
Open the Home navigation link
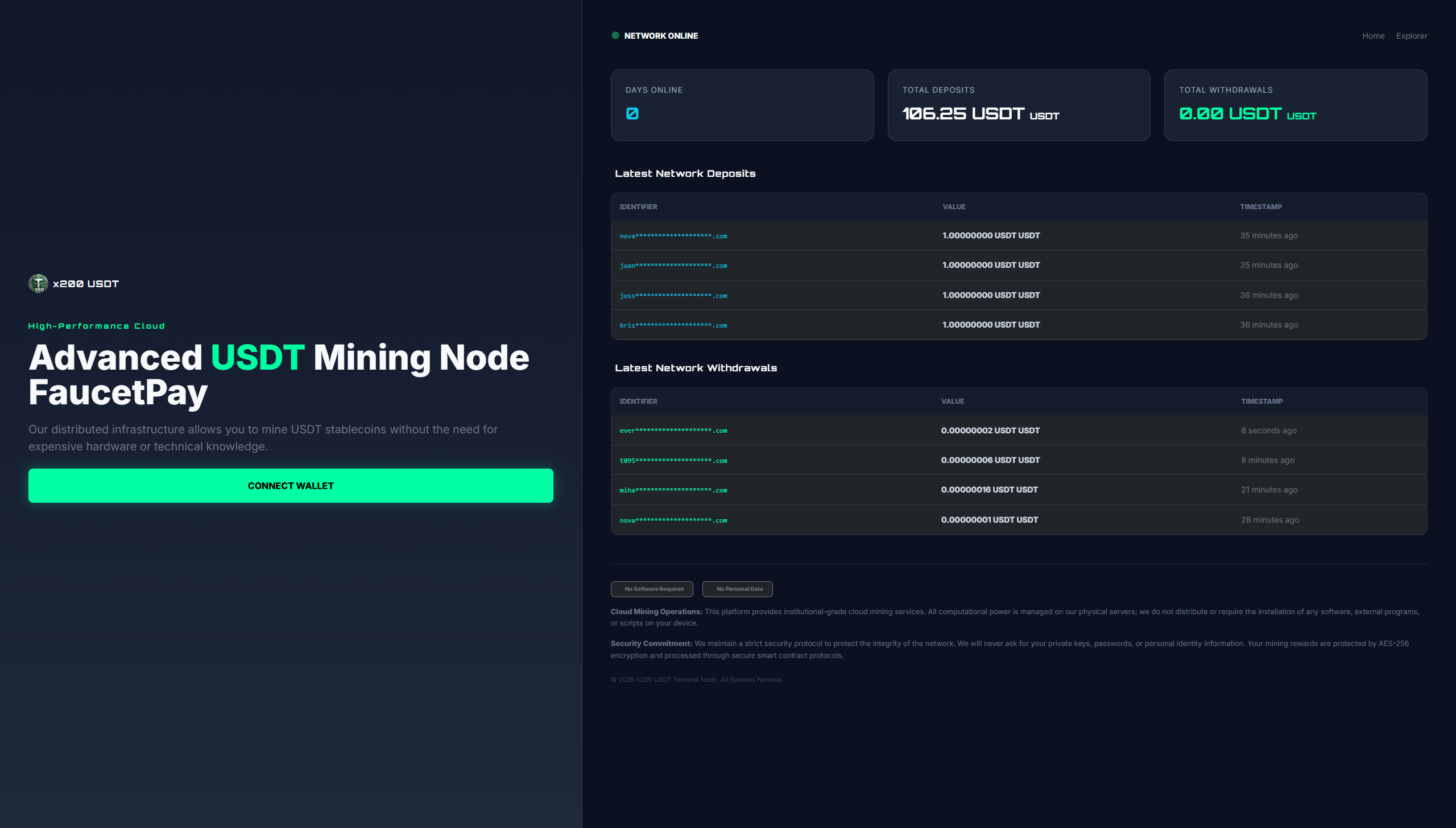point(1373,36)
